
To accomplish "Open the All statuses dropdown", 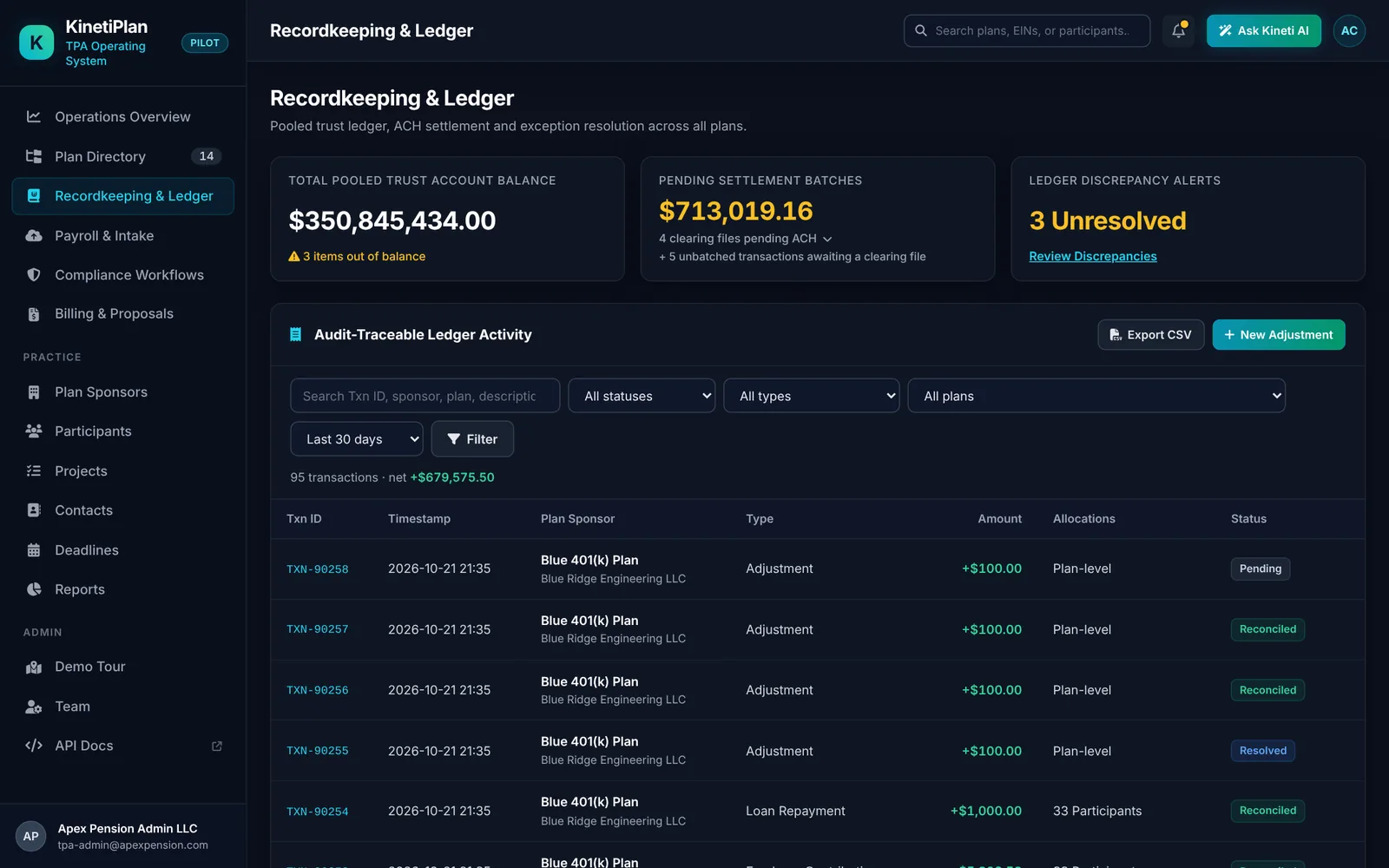I will pyautogui.click(x=642, y=396).
